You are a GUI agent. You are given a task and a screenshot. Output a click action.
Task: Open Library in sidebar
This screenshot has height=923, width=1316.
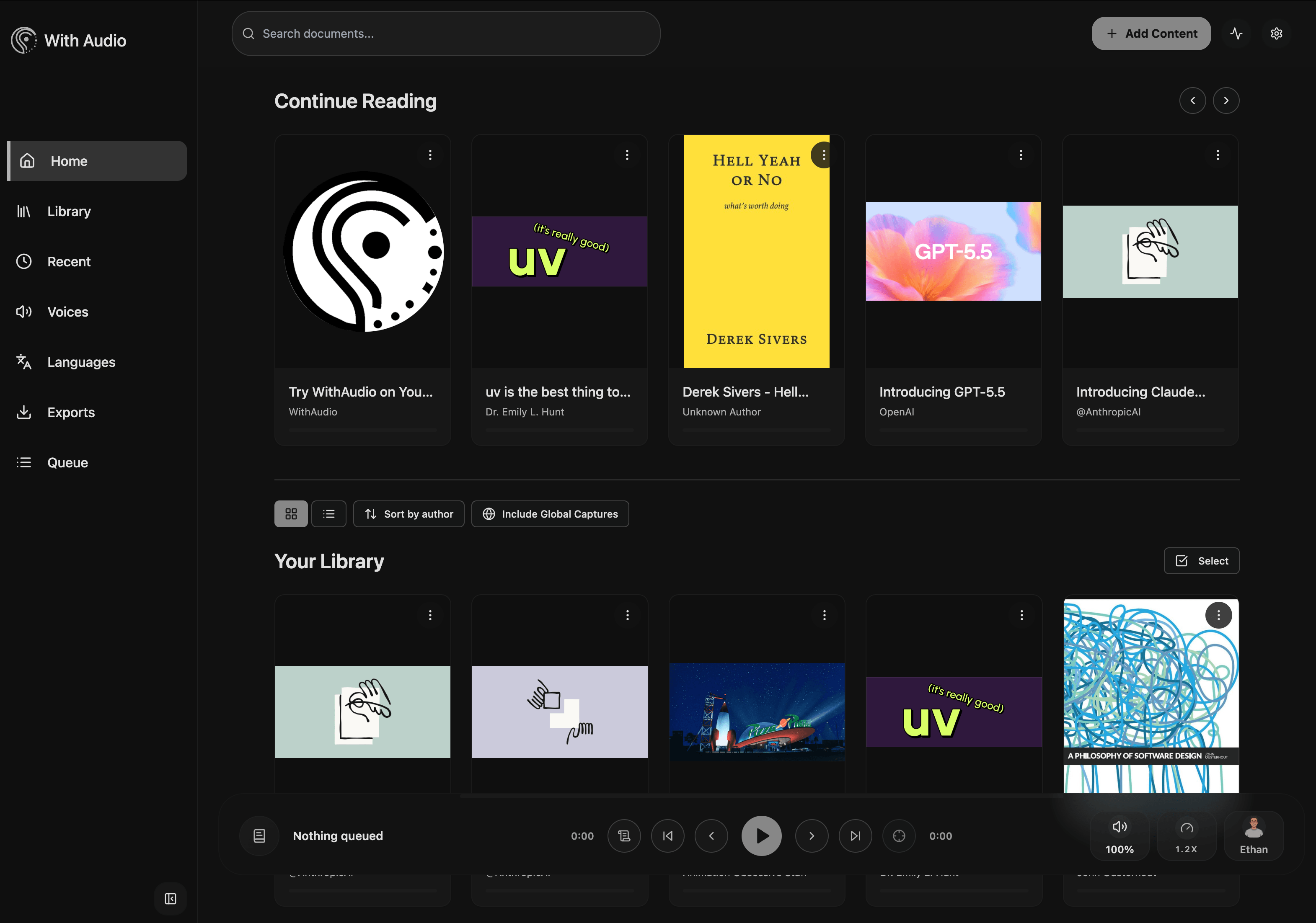click(98, 211)
